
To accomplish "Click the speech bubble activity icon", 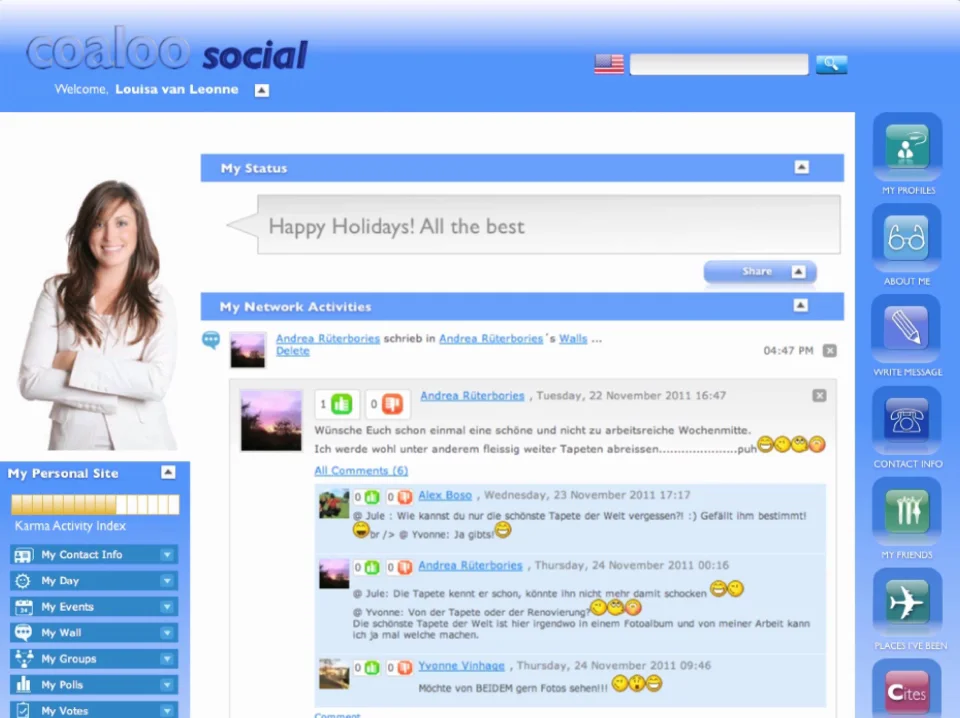I will (x=211, y=340).
